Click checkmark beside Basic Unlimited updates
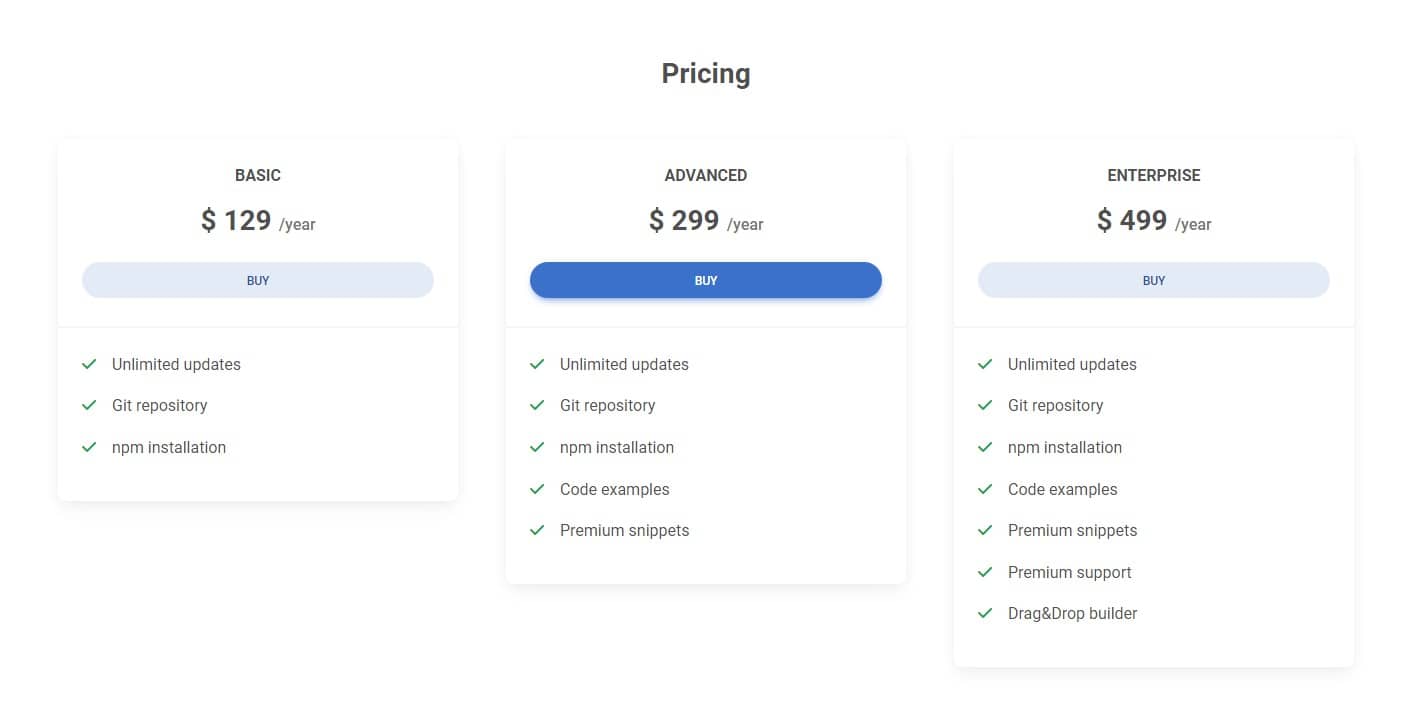 click(x=89, y=364)
